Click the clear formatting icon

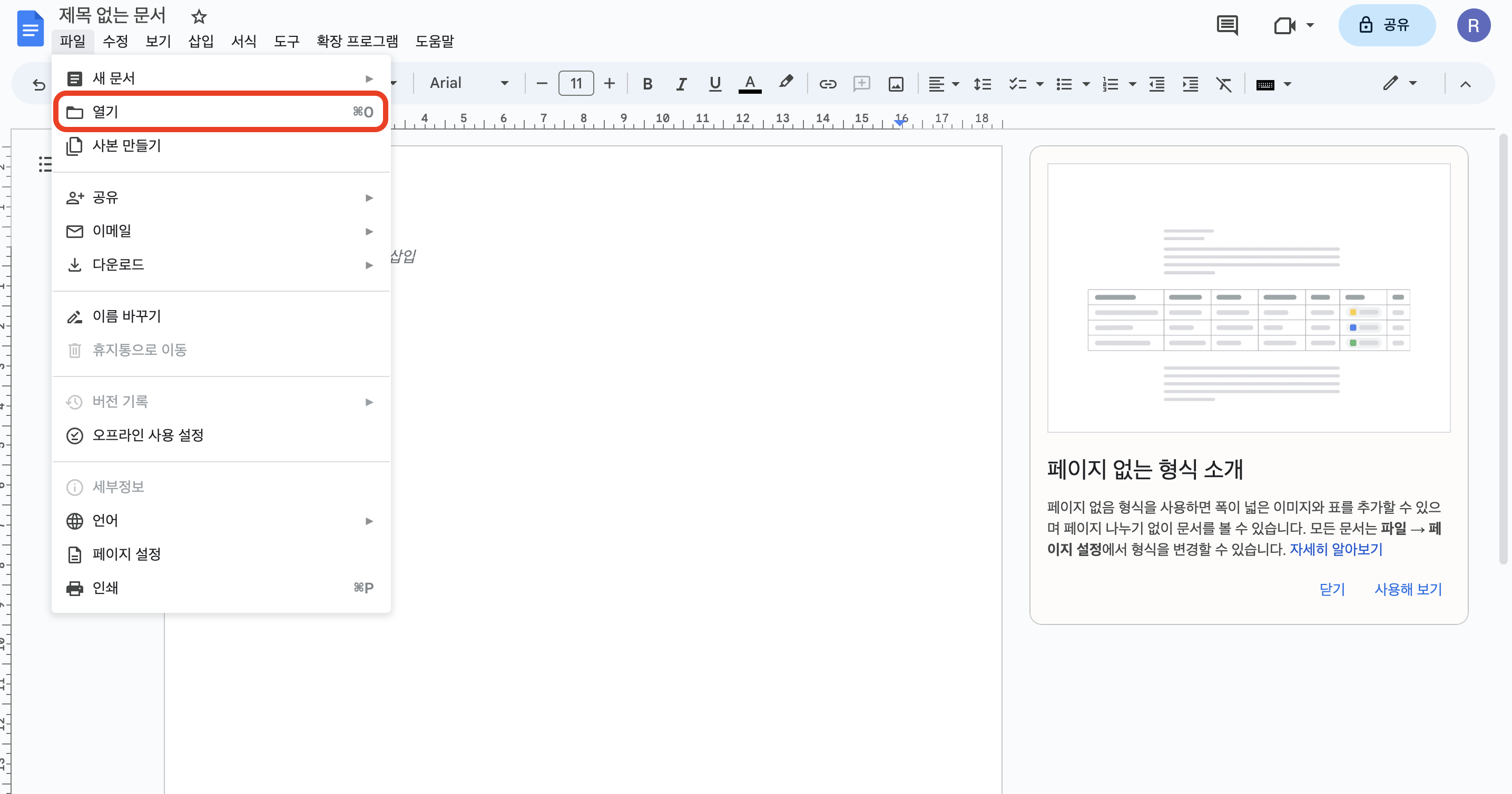[1224, 84]
